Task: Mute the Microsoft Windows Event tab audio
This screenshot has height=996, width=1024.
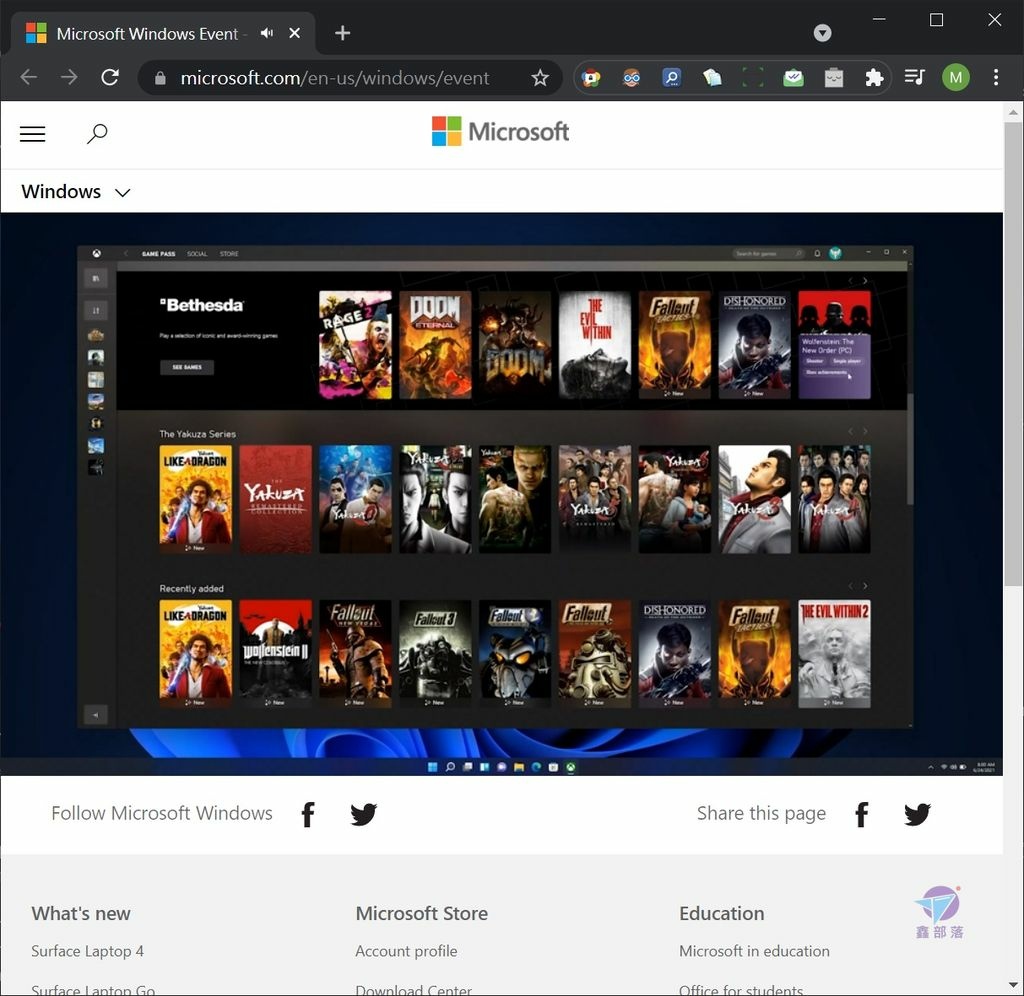Action: (266, 33)
